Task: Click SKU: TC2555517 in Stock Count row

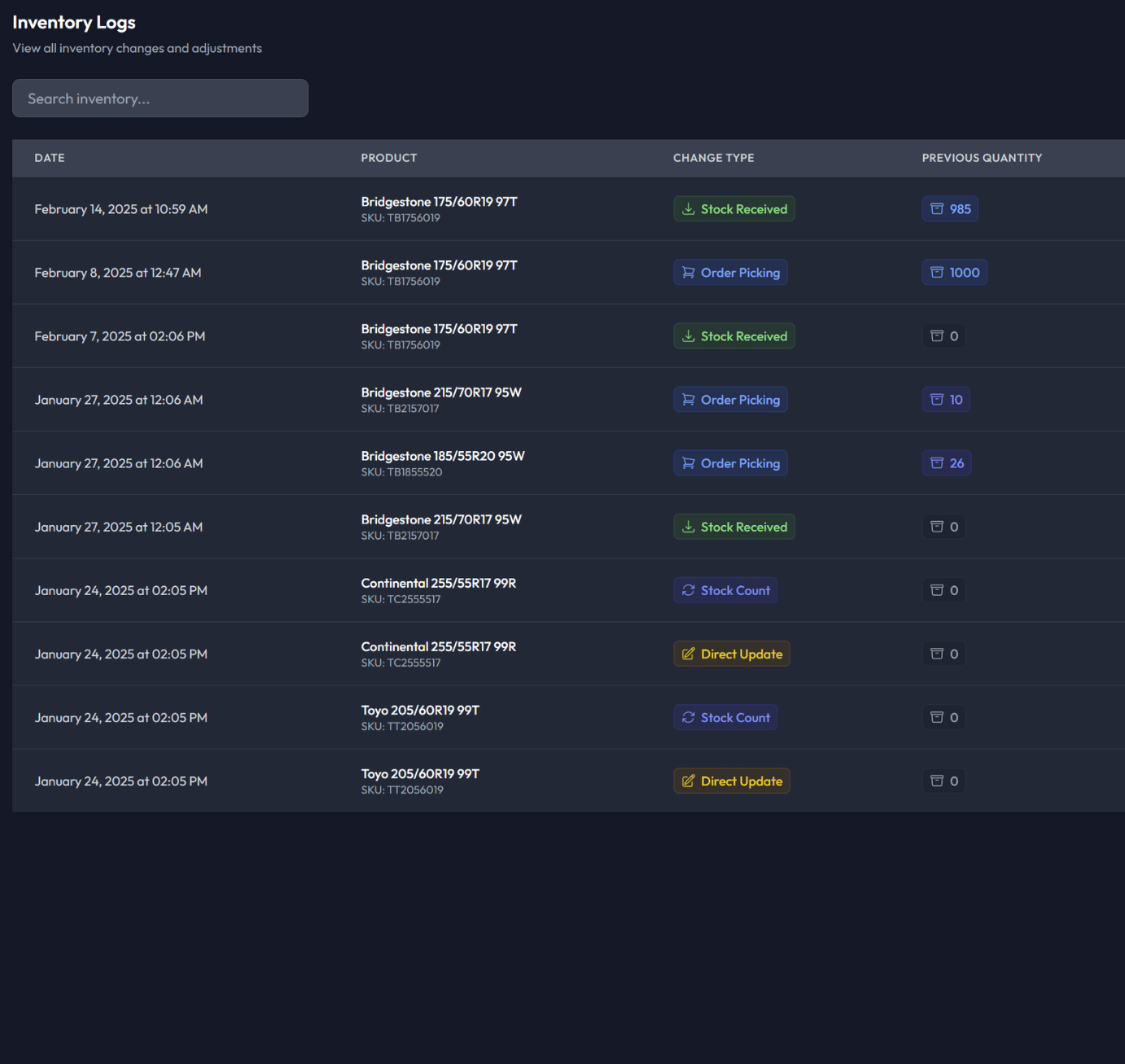Action: pos(401,599)
